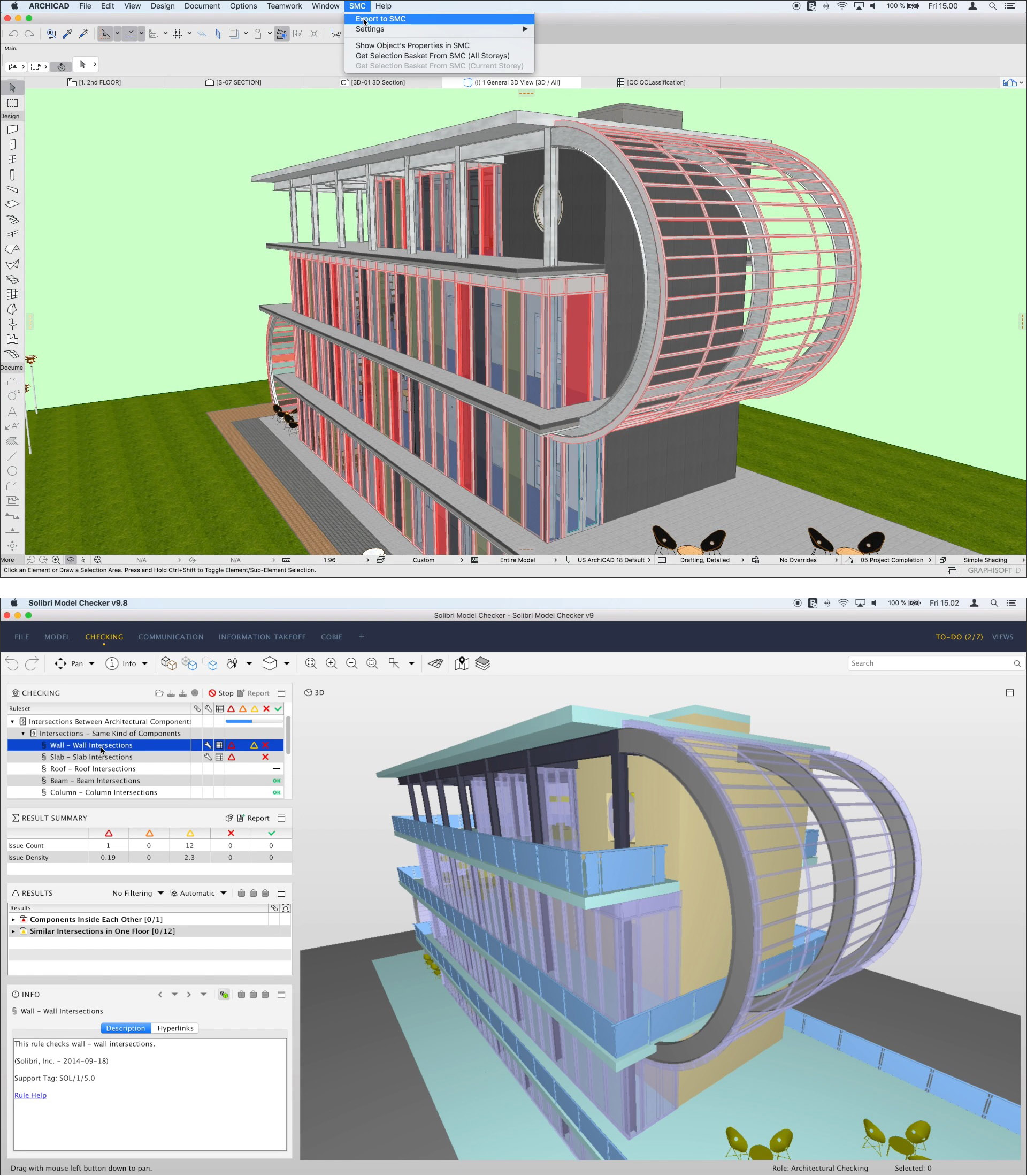Viewport: 1027px width, 1176px height.
Task: Open the COBIE tab in Solibri
Action: click(x=332, y=637)
